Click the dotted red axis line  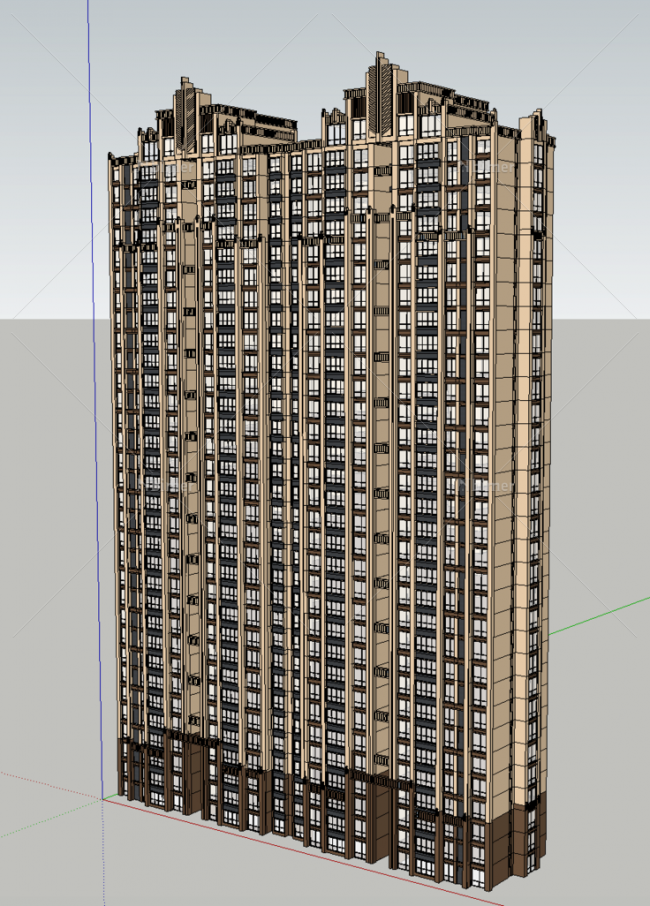tap(50, 784)
